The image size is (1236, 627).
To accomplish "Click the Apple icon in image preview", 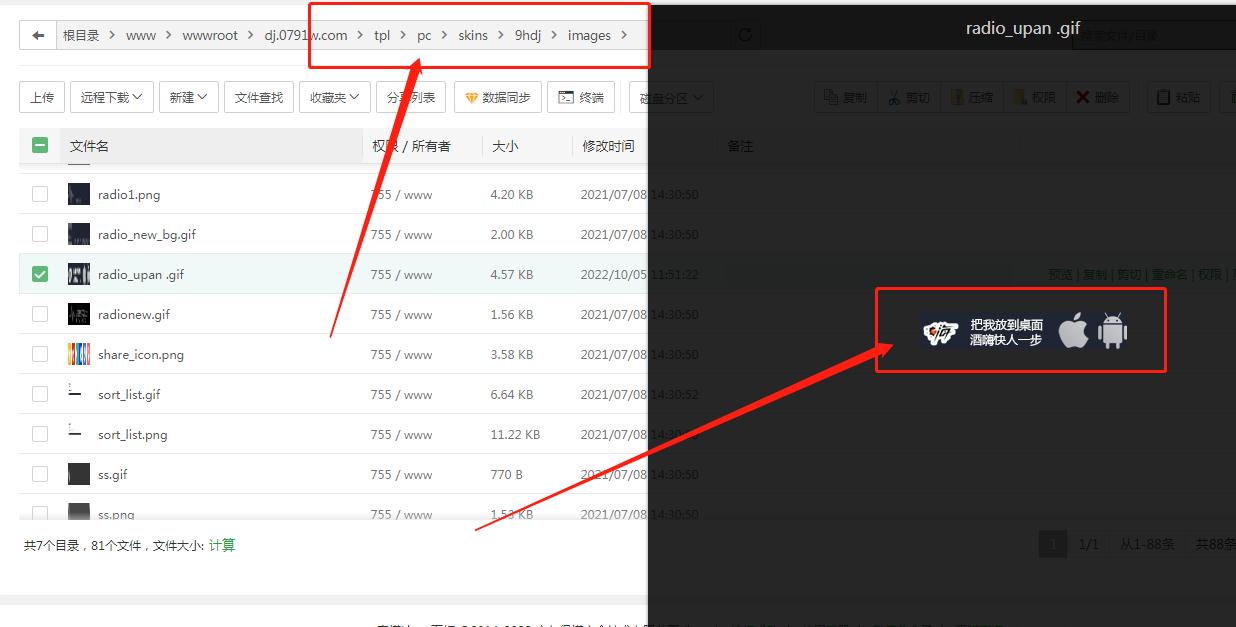I will pyautogui.click(x=1073, y=331).
